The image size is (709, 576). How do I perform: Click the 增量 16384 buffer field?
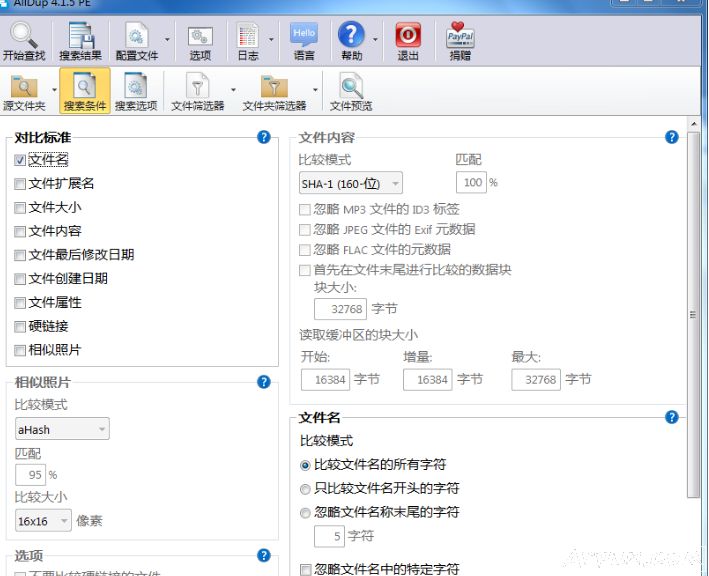[428, 379]
